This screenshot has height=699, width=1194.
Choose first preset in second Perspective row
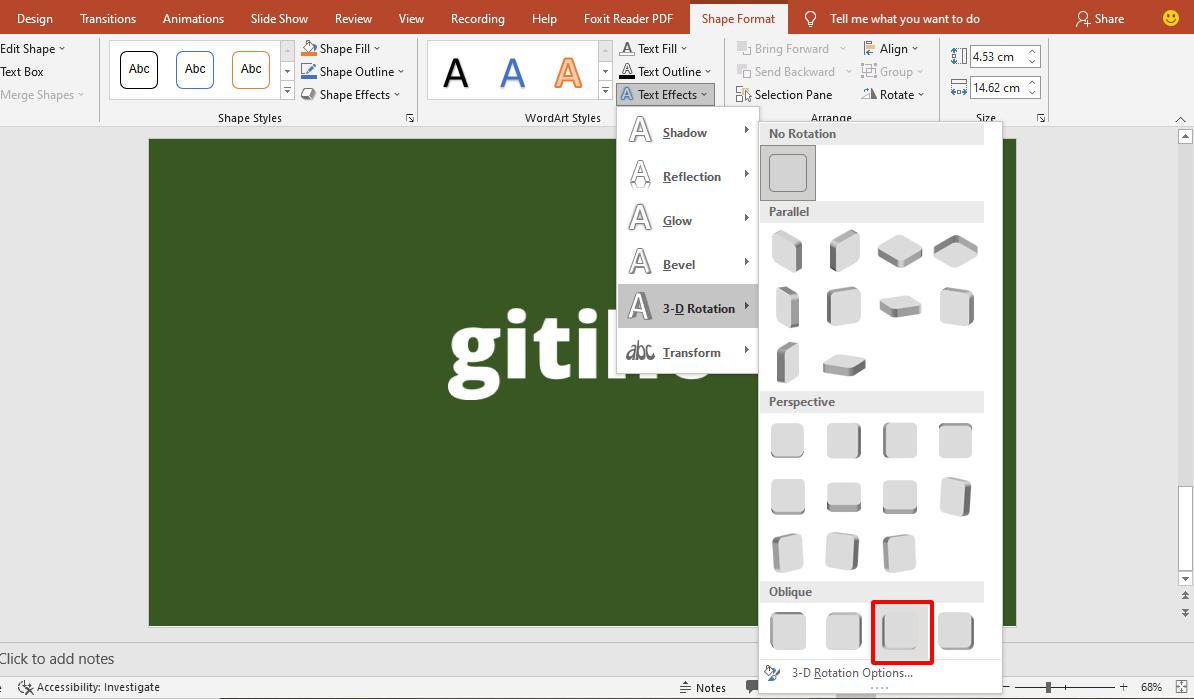(x=787, y=496)
